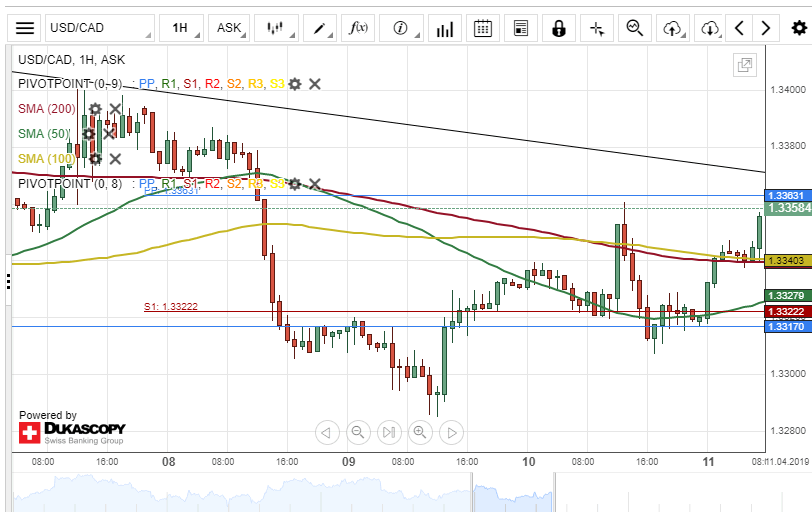The width and height of the screenshot is (812, 519).
Task: Click the cloud download icon
Action: pyautogui.click(x=710, y=28)
